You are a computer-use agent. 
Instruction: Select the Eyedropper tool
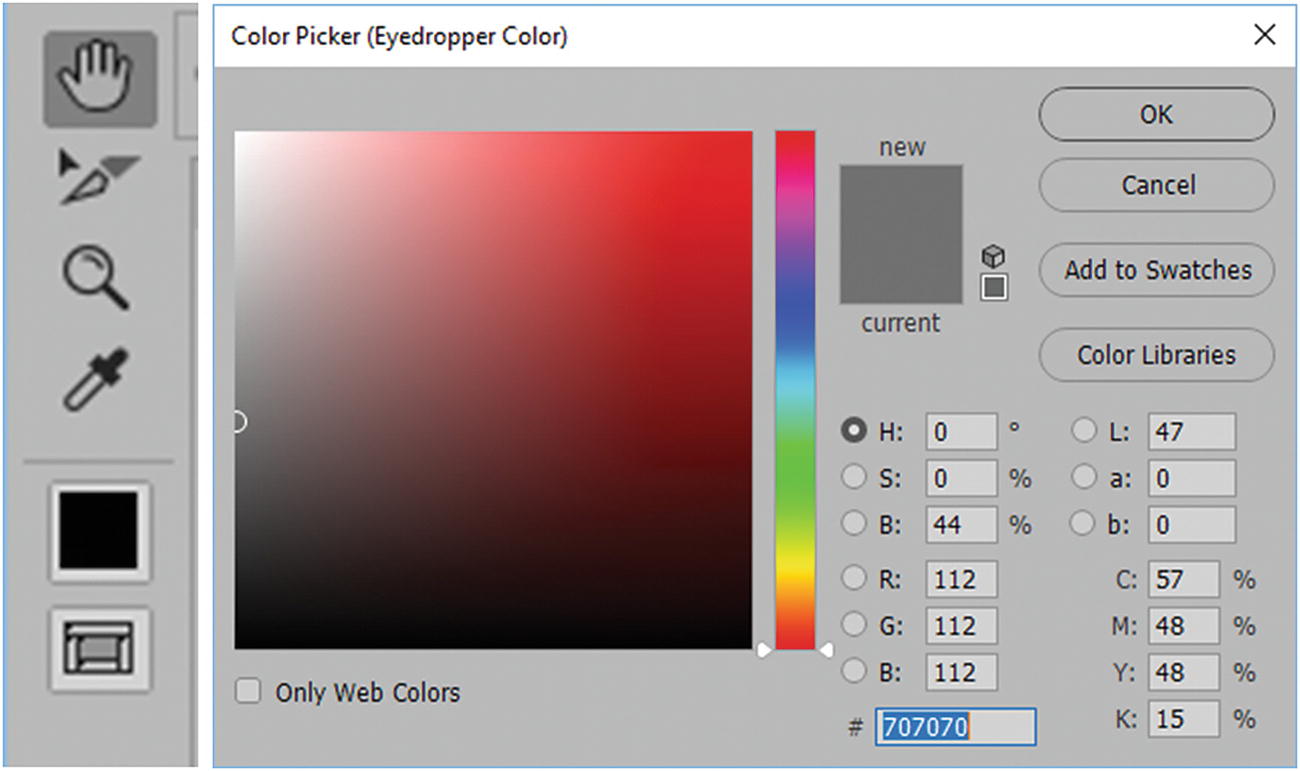[96, 379]
